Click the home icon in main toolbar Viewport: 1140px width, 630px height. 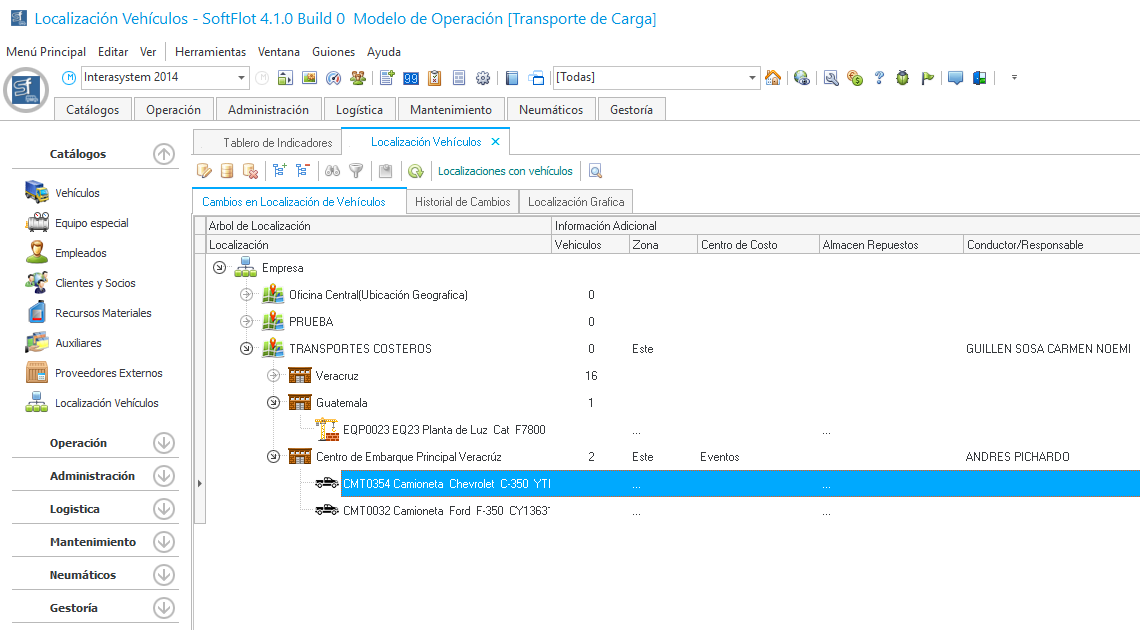(x=773, y=78)
